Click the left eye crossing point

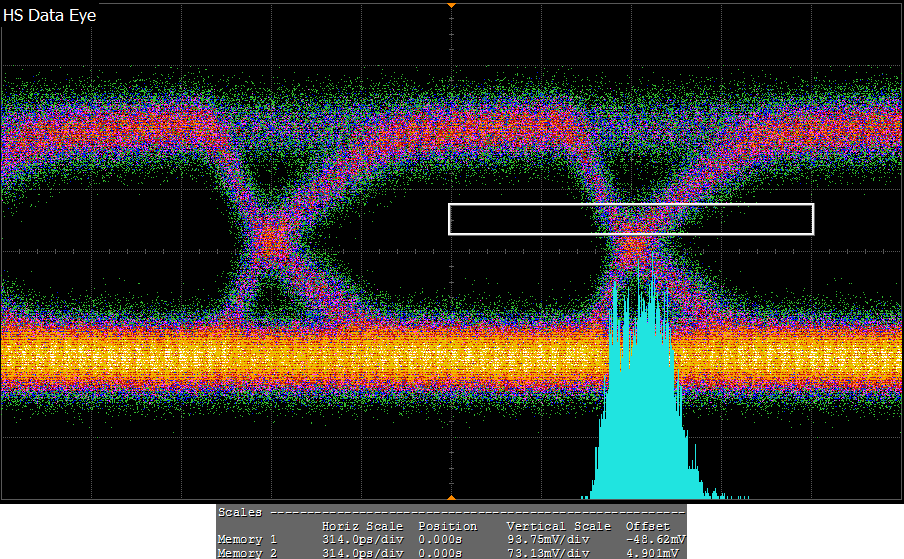click(272, 240)
